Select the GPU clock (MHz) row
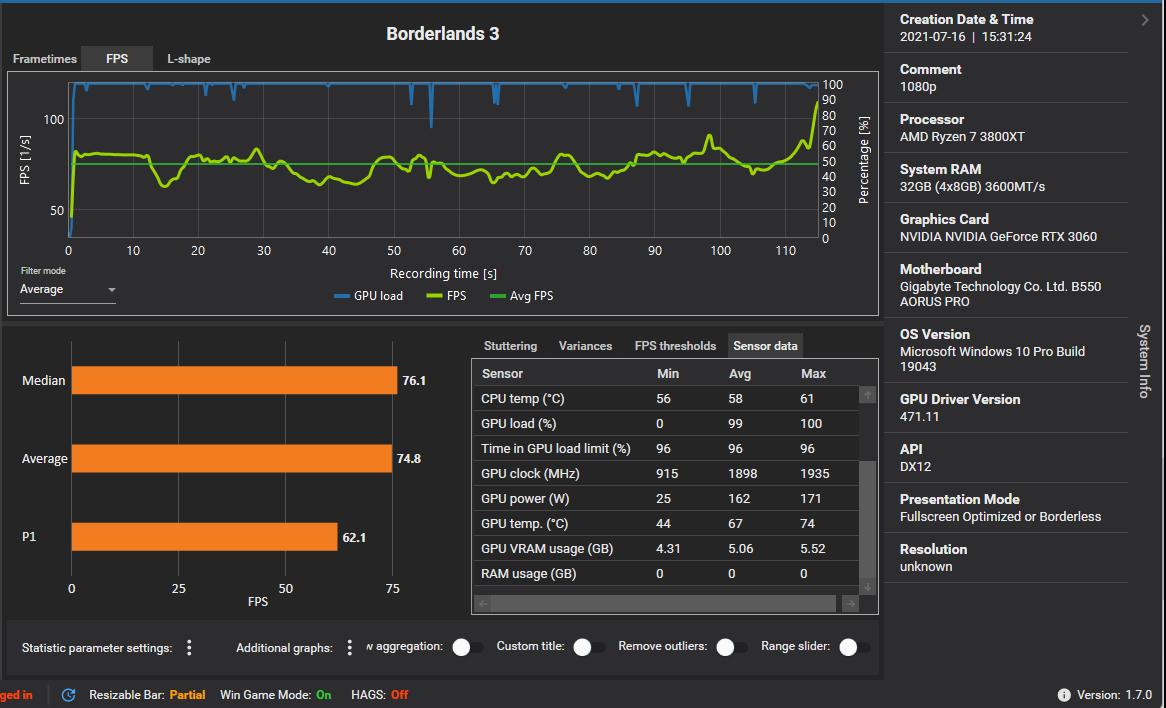1166x708 pixels. point(665,474)
